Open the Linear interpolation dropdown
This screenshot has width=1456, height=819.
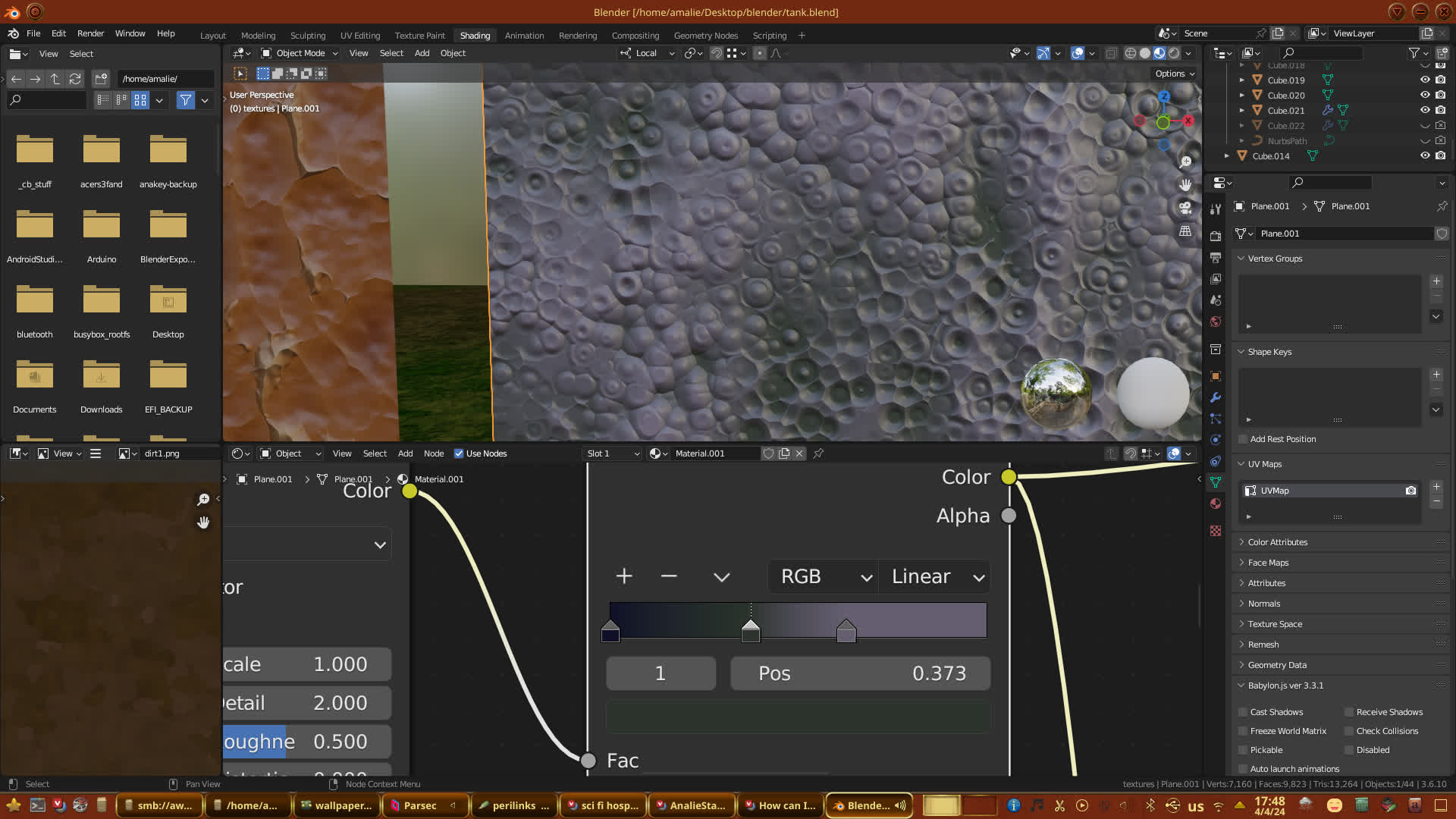pos(936,576)
